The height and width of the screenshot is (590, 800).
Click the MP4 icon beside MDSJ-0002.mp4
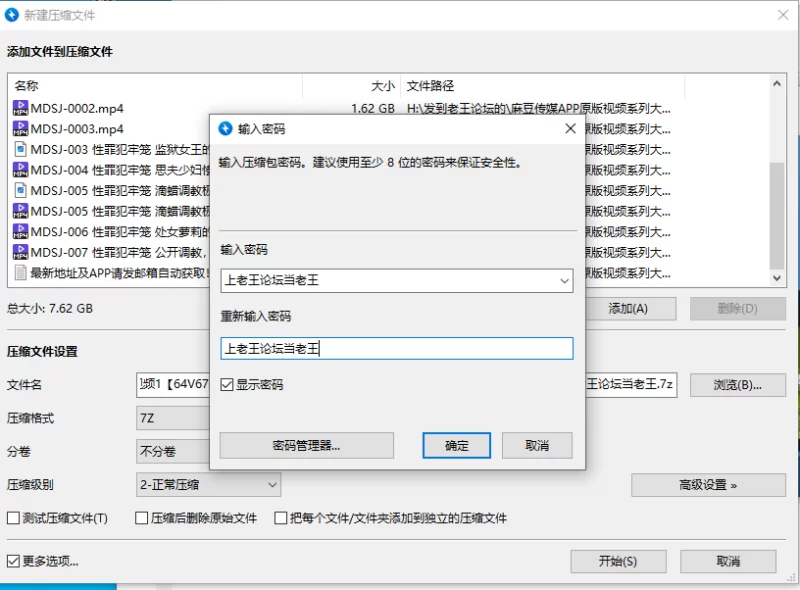point(20,108)
